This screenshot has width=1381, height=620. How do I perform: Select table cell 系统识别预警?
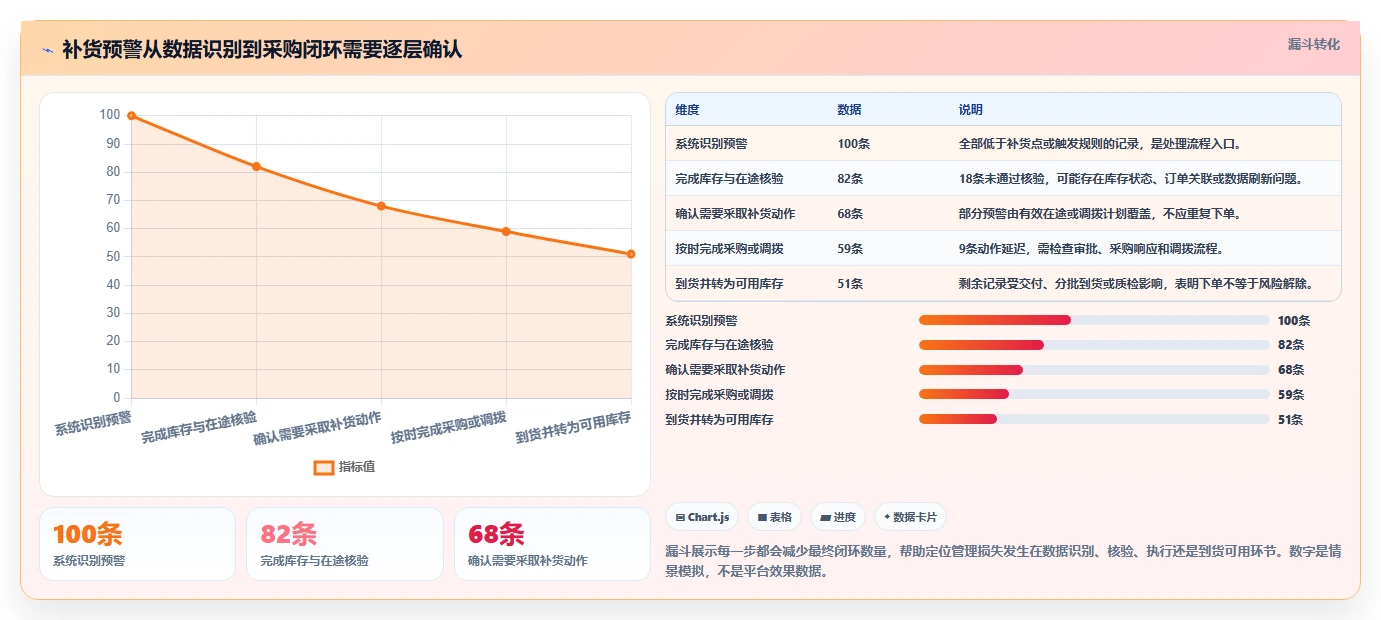click(x=711, y=144)
